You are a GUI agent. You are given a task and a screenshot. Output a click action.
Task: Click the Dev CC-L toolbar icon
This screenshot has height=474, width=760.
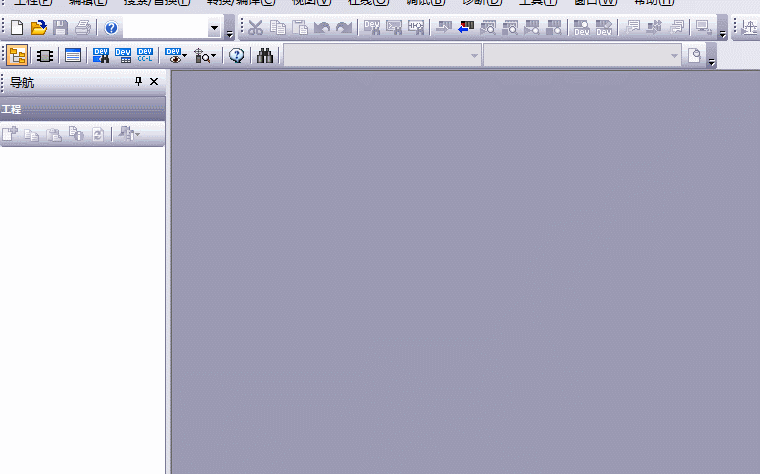pyautogui.click(x=146, y=56)
